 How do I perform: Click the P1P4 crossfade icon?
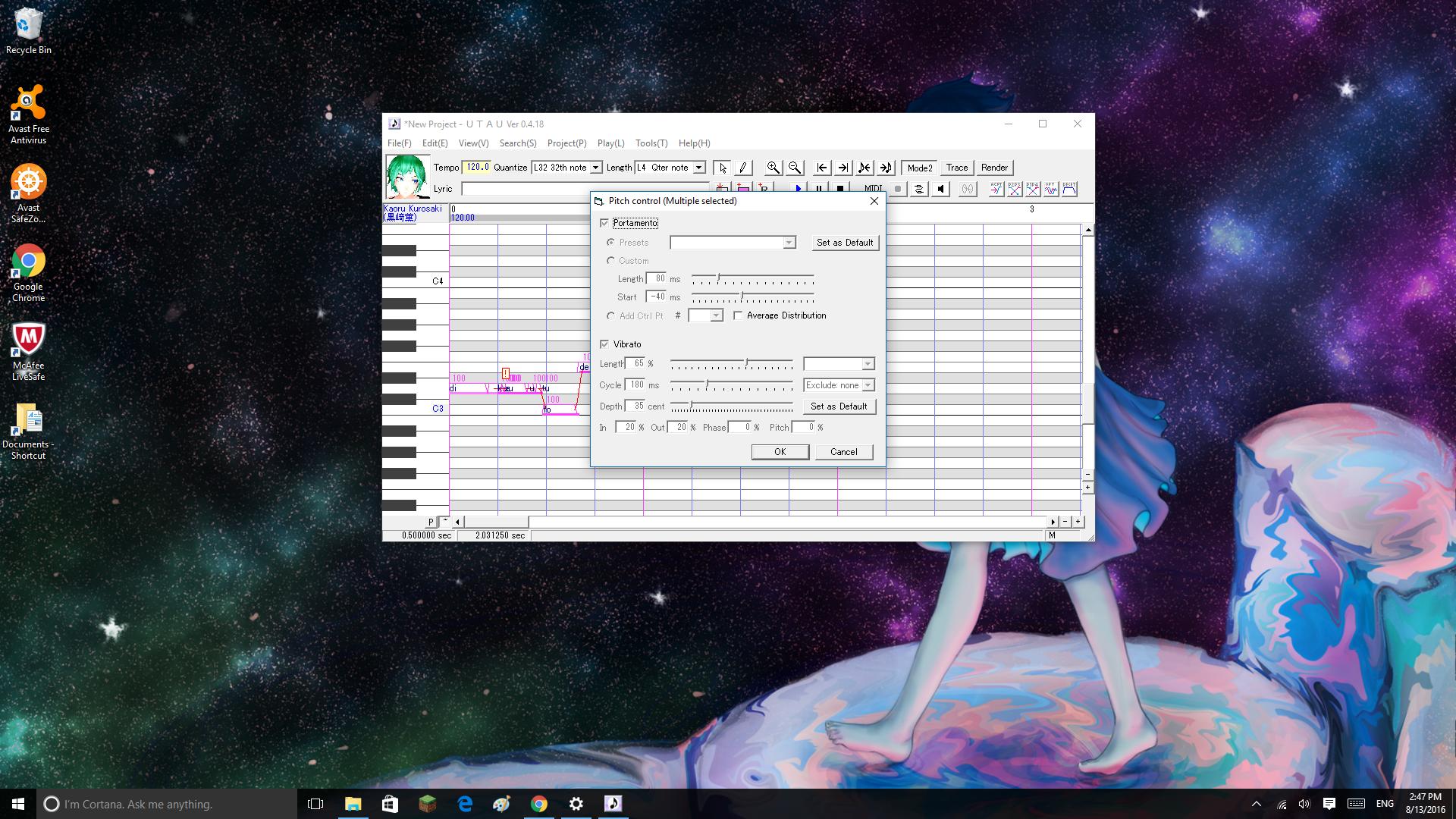click(1033, 189)
